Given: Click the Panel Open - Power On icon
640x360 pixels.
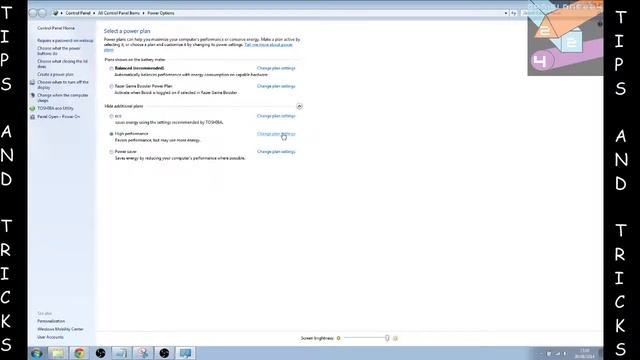Looking at the screenshot, I should [32, 117].
